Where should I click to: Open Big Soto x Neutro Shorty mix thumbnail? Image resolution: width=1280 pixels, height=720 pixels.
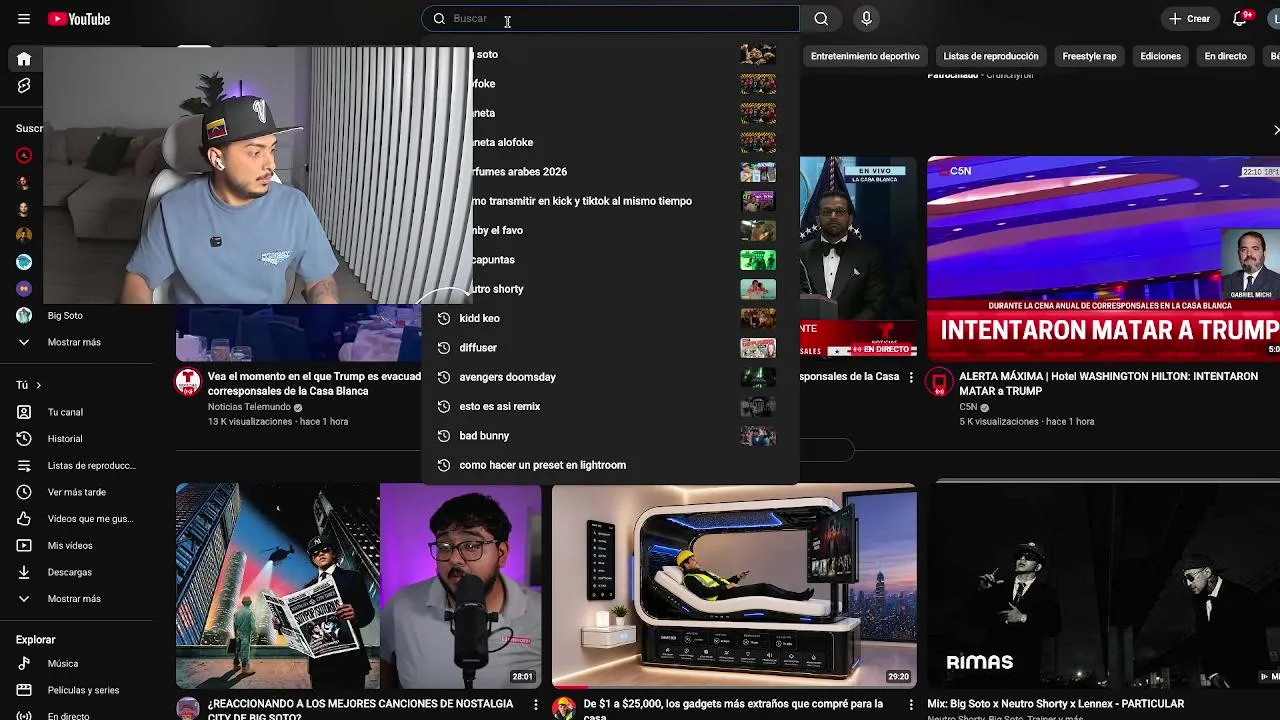(x=1104, y=586)
